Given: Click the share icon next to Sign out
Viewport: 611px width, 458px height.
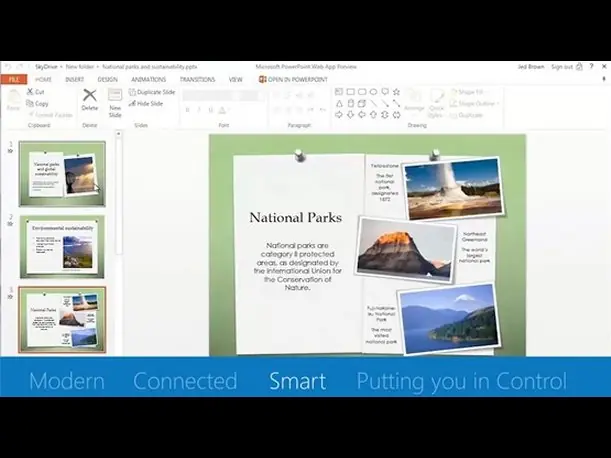Looking at the screenshot, I should click(579, 67).
